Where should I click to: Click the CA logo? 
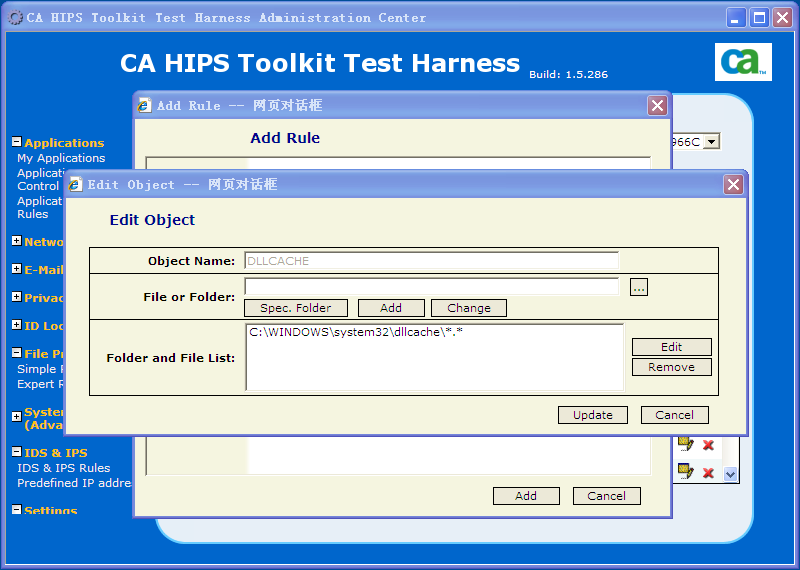coord(743,62)
